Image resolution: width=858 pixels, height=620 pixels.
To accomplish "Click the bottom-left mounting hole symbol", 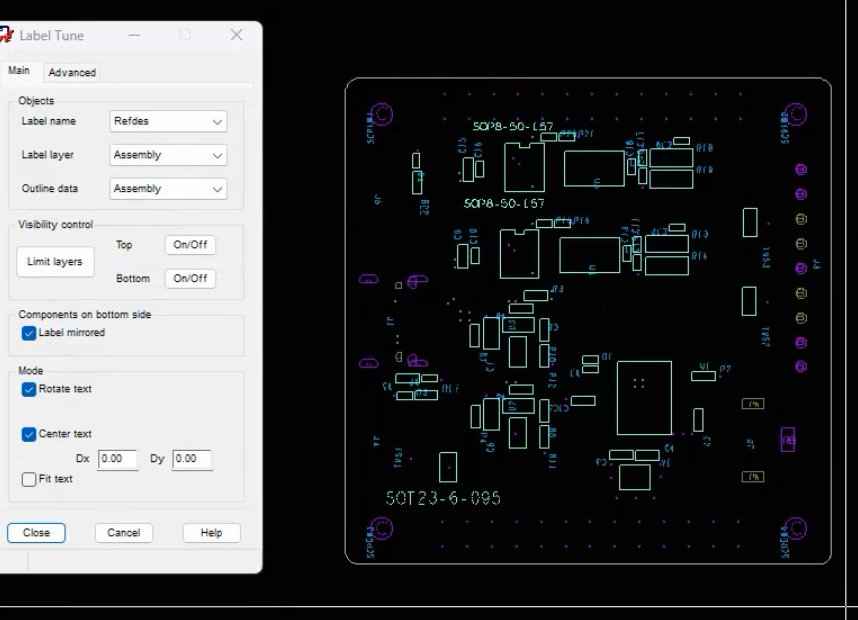I will point(382,529).
